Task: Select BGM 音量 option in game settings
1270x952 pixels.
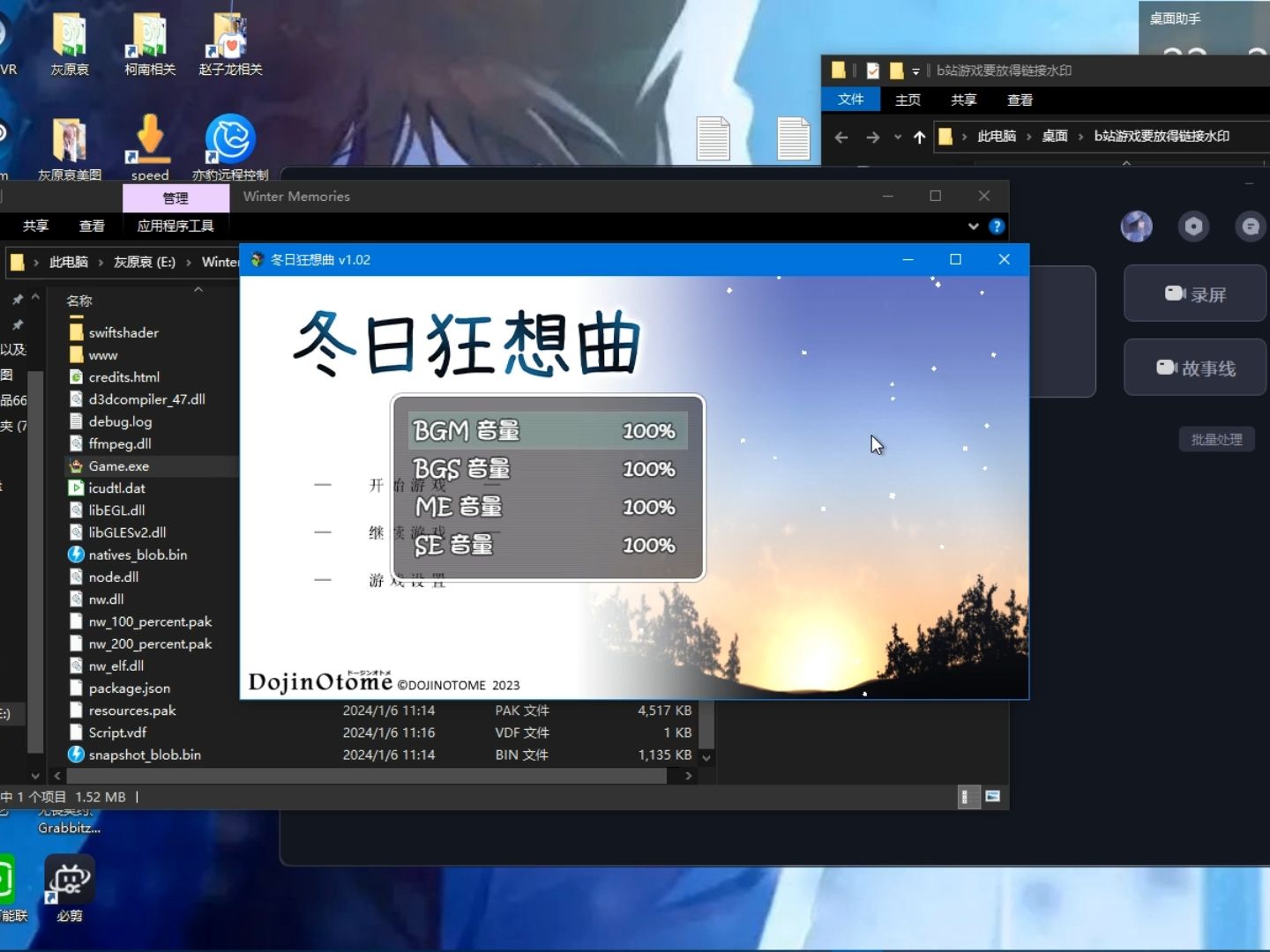Action: point(548,430)
